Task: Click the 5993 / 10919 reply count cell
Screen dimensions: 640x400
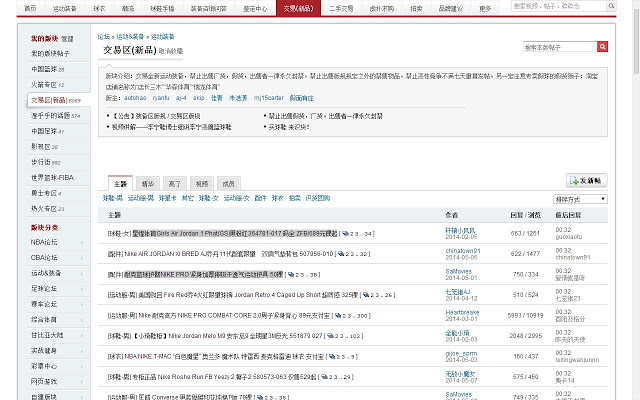Action: point(525,316)
